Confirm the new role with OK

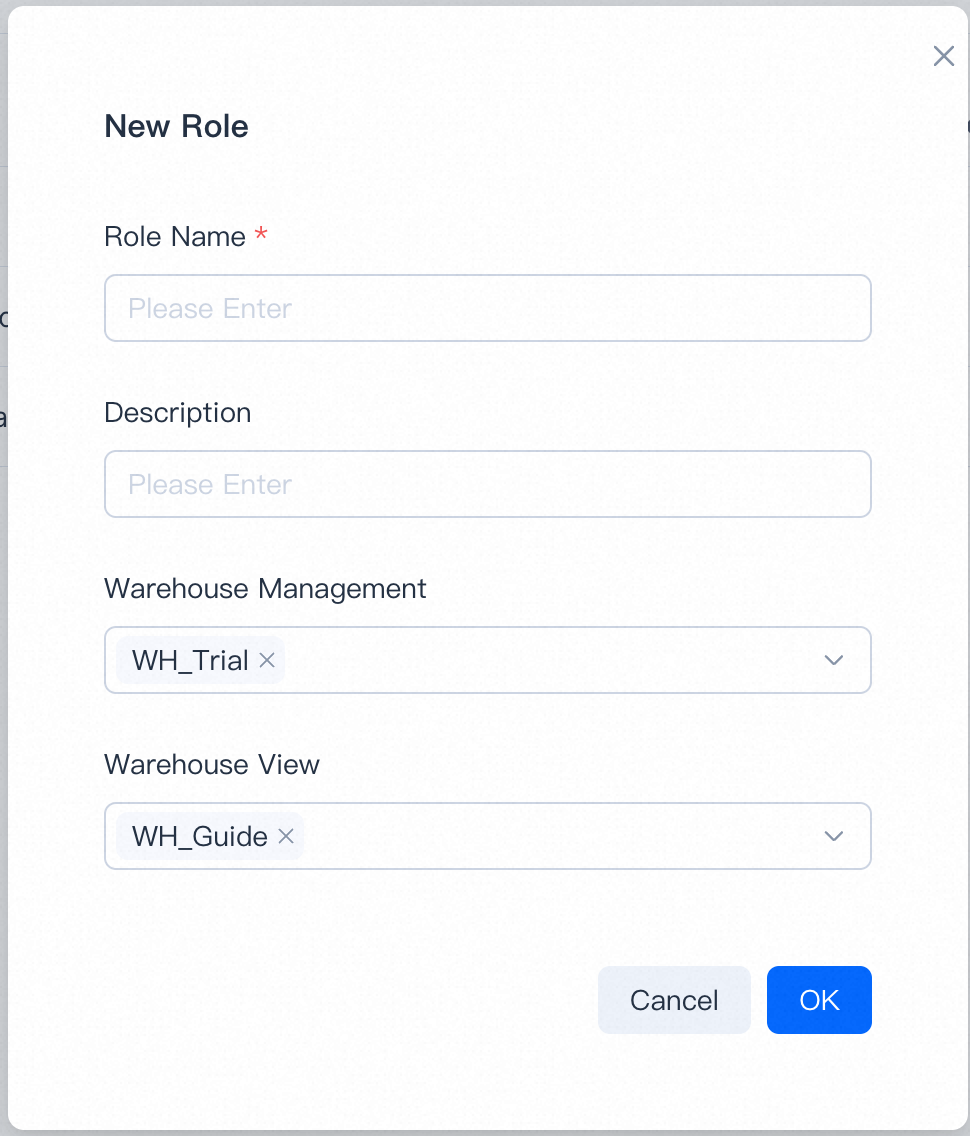(x=819, y=1000)
